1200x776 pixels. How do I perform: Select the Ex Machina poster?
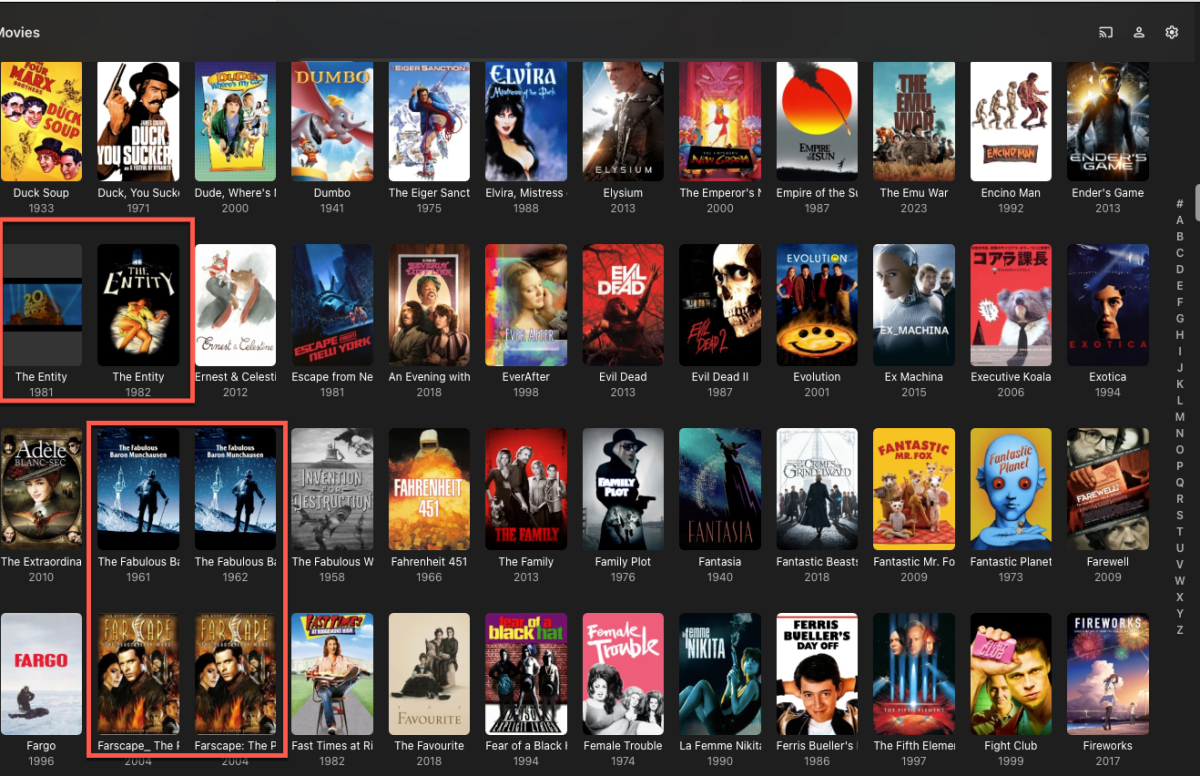click(x=913, y=305)
